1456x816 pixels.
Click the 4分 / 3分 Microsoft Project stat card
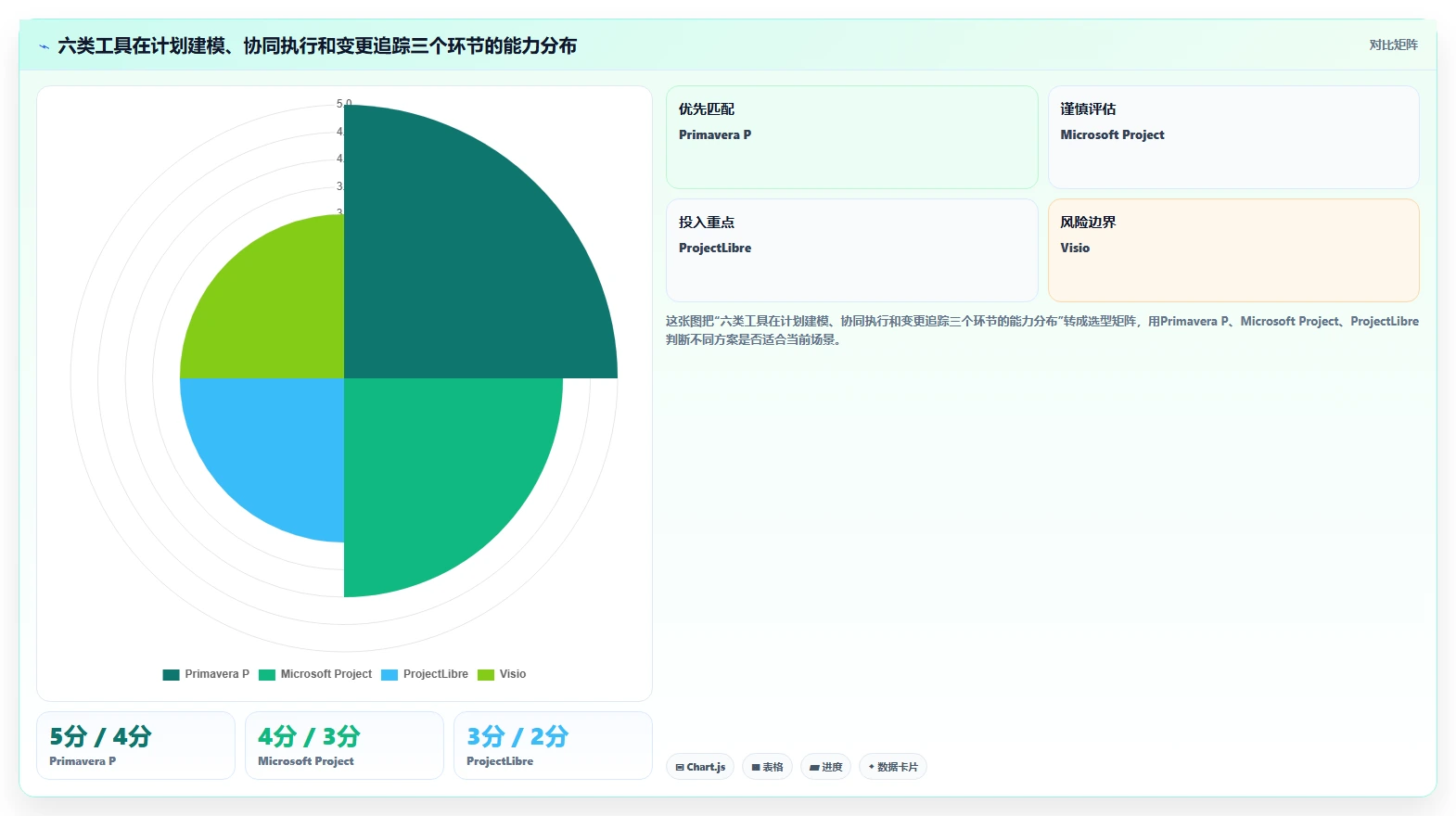(x=344, y=746)
